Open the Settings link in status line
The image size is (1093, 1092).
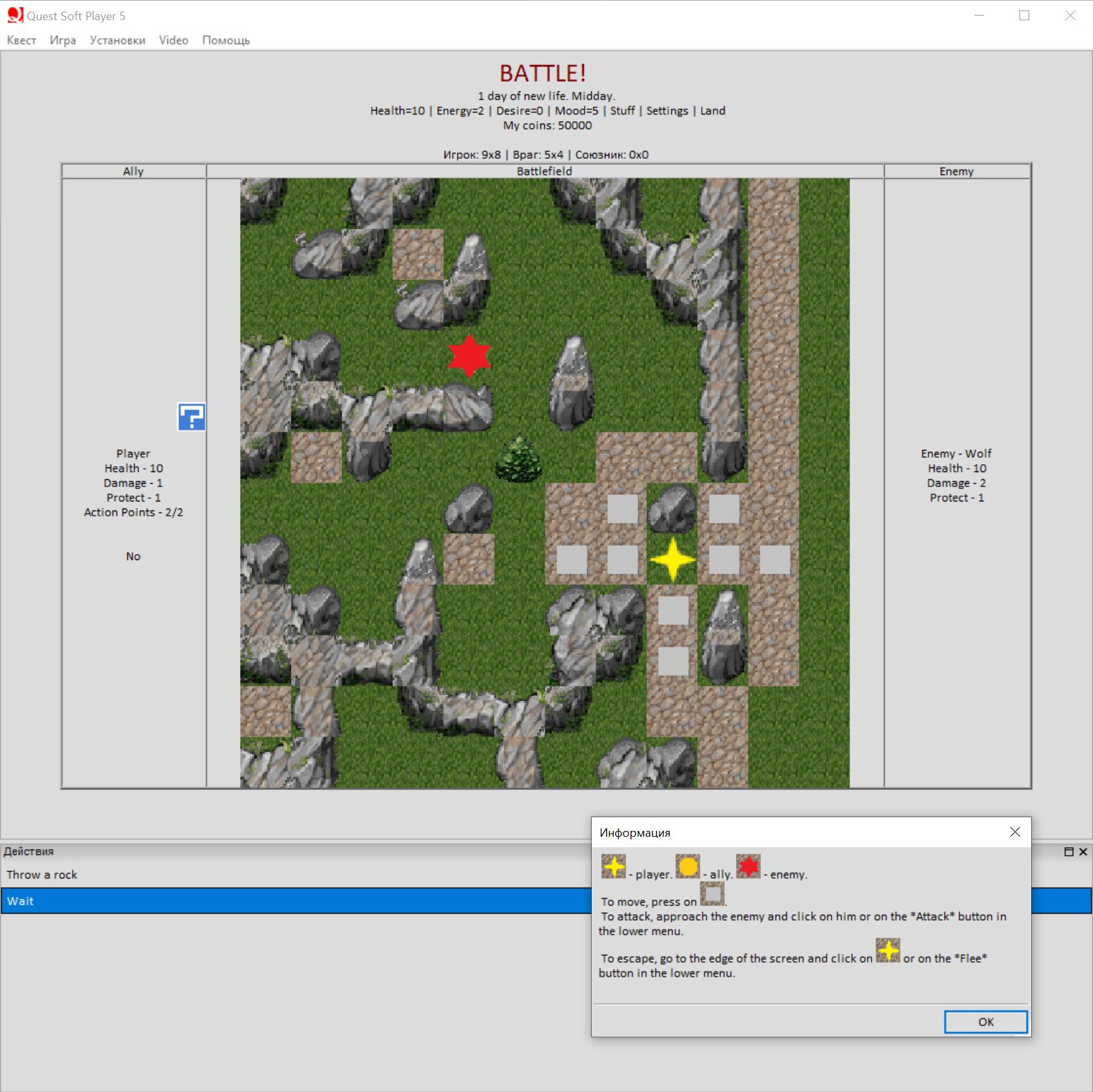tap(667, 111)
